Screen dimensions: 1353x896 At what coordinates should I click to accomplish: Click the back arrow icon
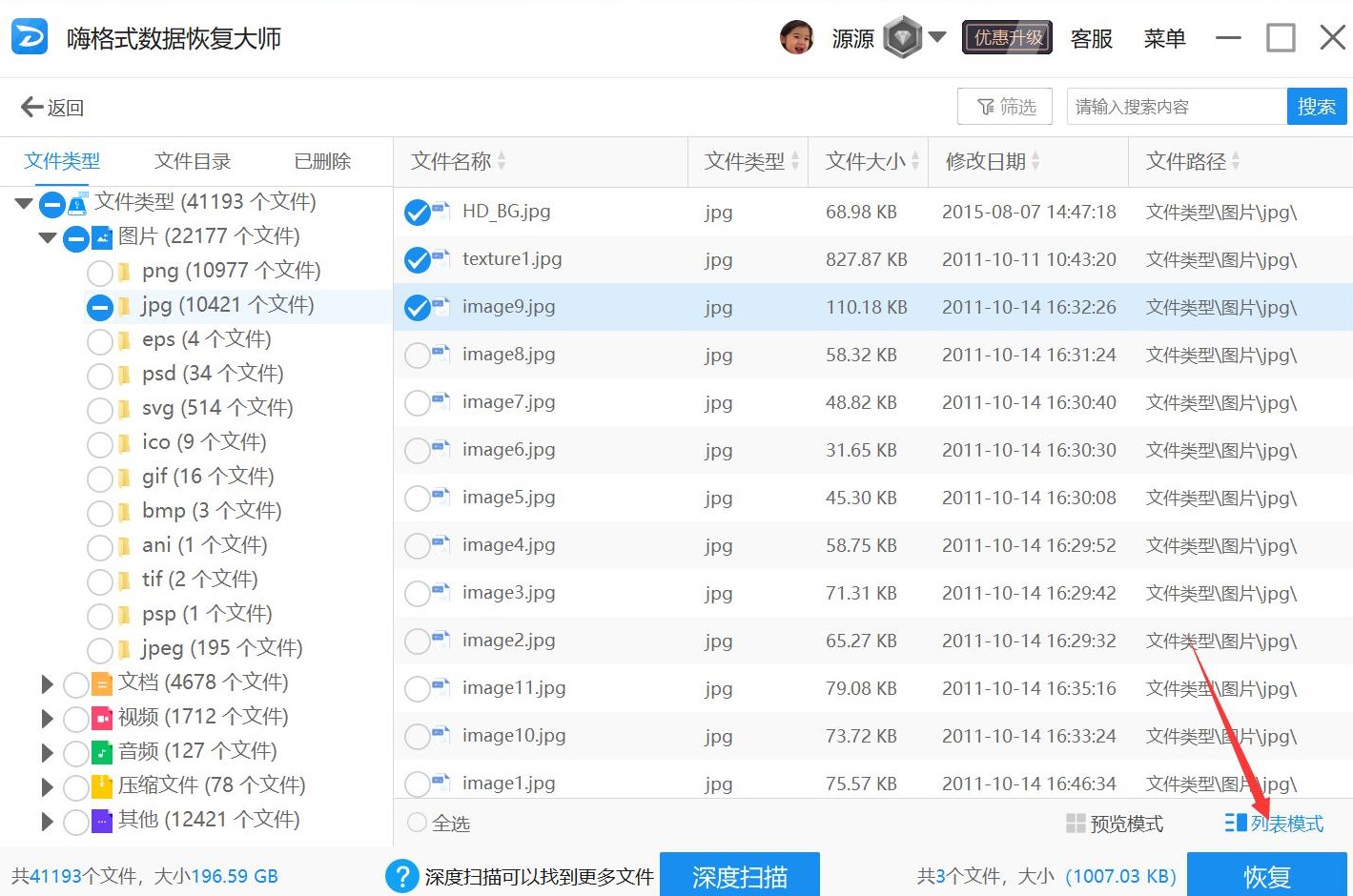31,107
